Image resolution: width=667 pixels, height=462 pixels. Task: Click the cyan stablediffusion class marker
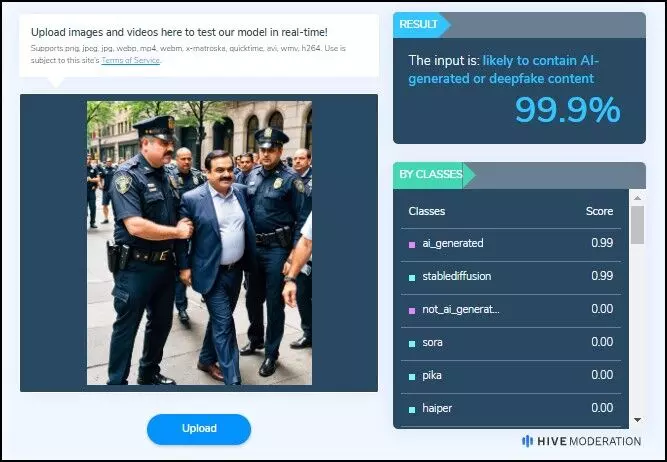pos(412,278)
